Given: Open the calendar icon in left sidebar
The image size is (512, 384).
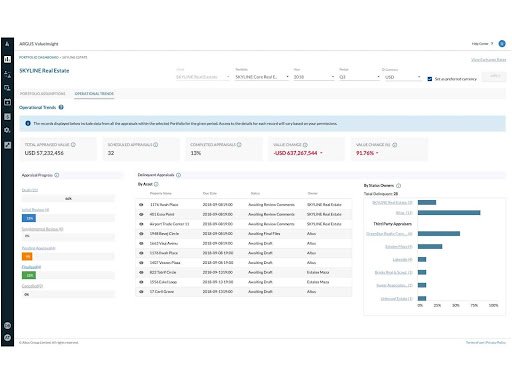Looking at the screenshot, I should tap(7, 102).
